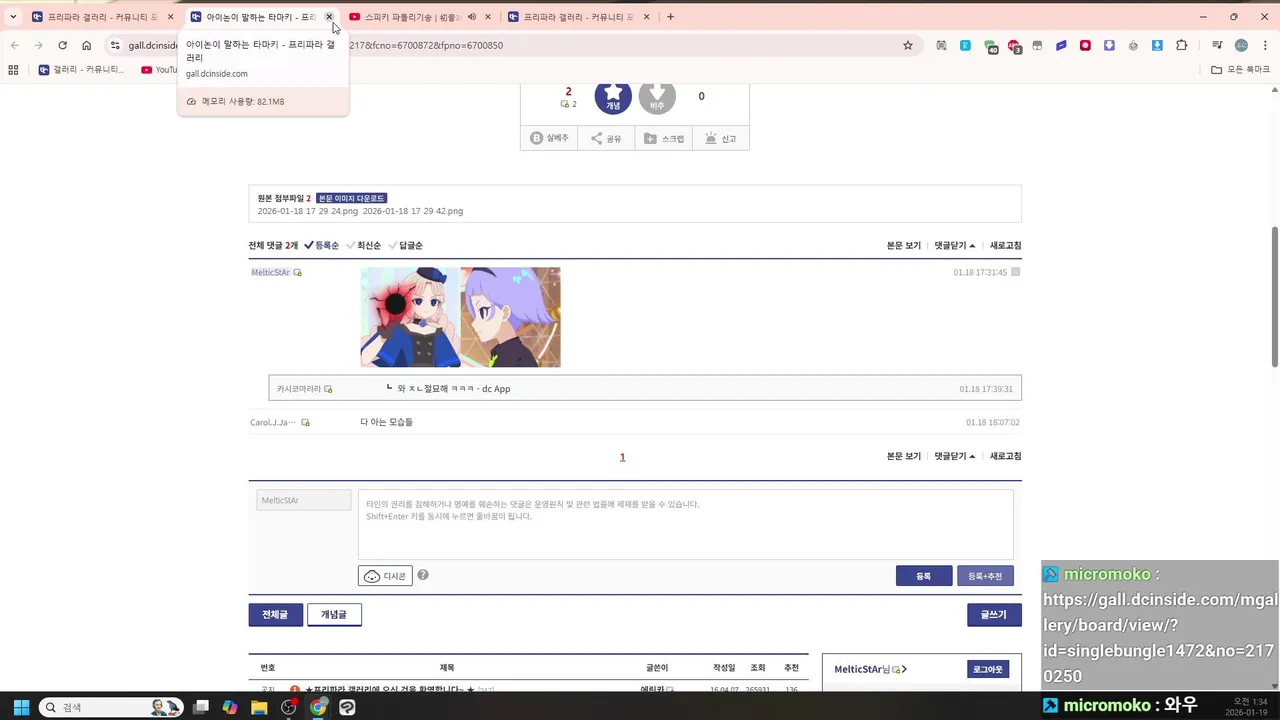This screenshot has height=720, width=1280.
Task: Click the purple download arrow extension
Action: point(1109,45)
